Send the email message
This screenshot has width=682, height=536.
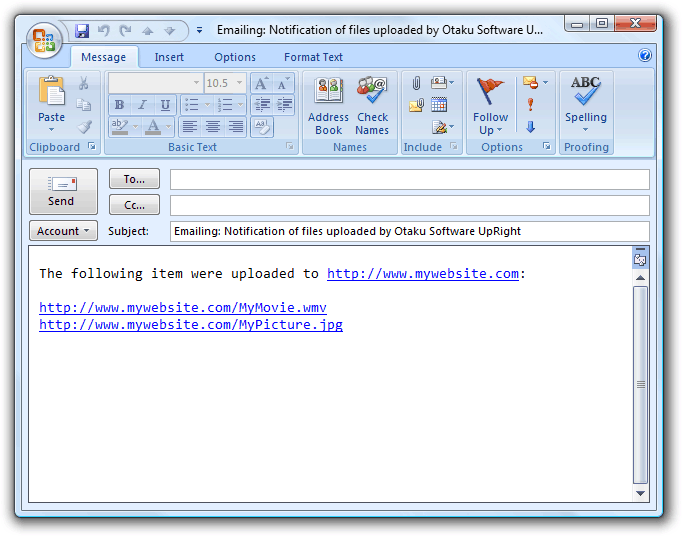64,191
